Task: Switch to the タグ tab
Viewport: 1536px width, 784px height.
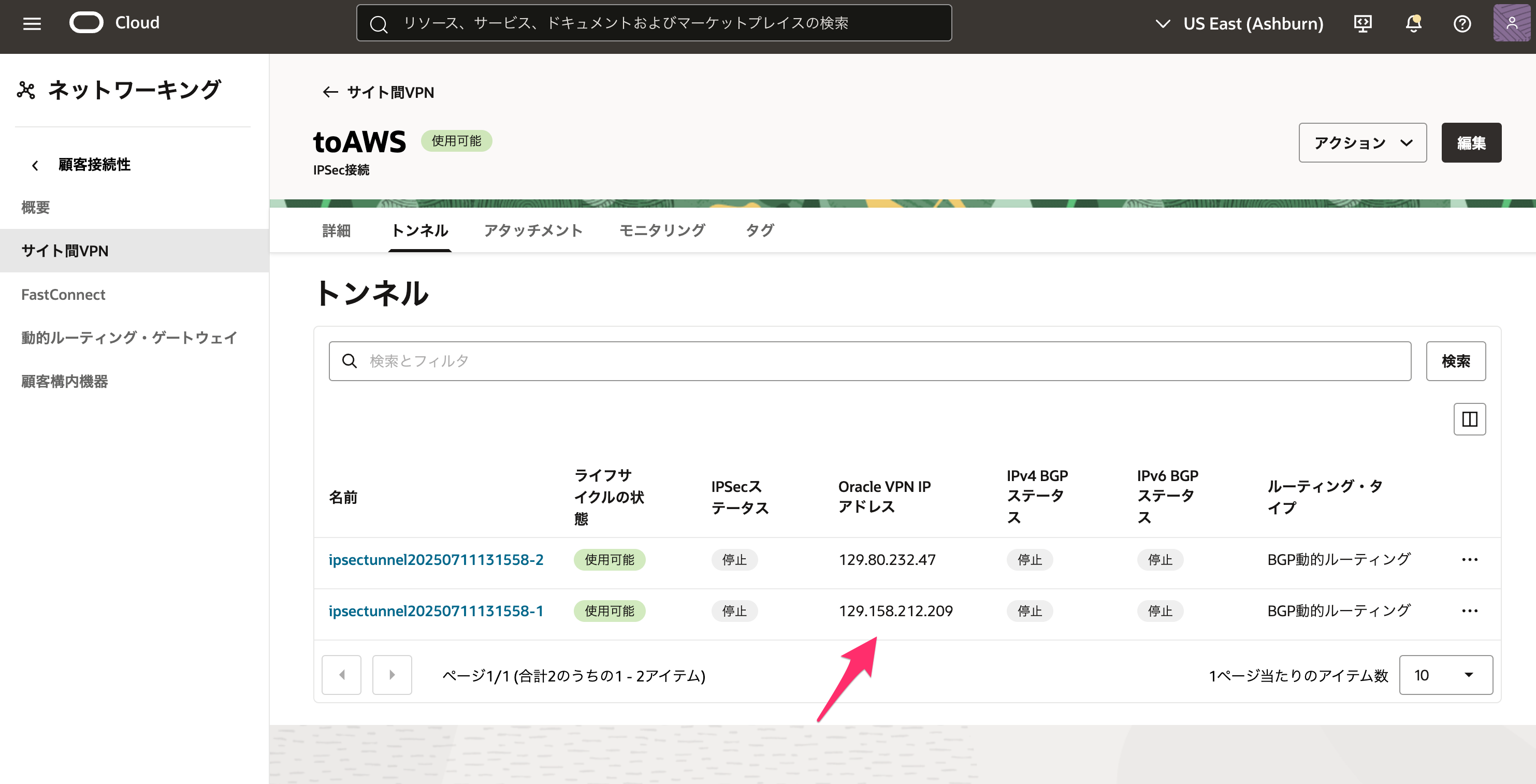Action: (x=760, y=230)
